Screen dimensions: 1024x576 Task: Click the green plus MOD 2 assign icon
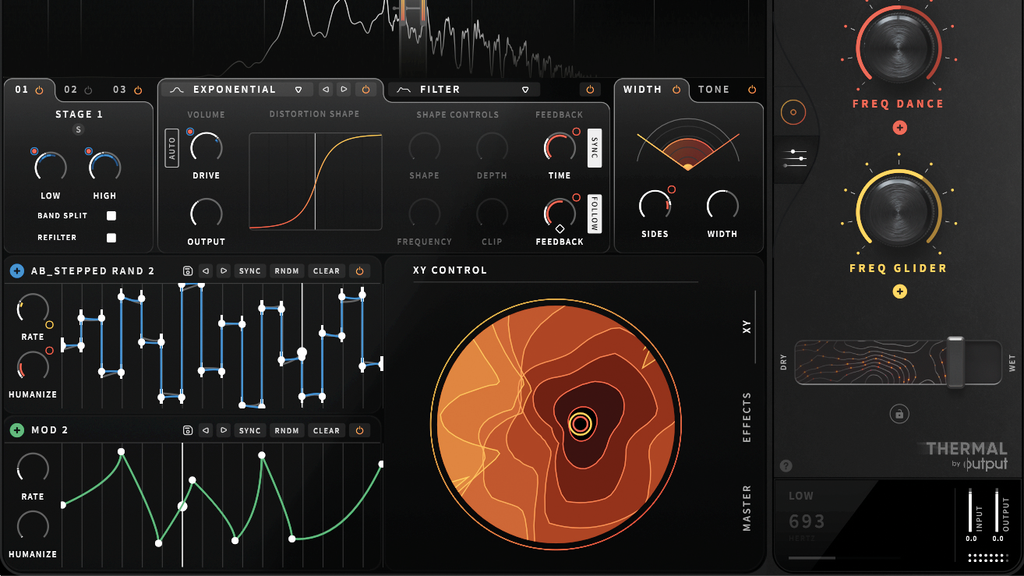17,430
